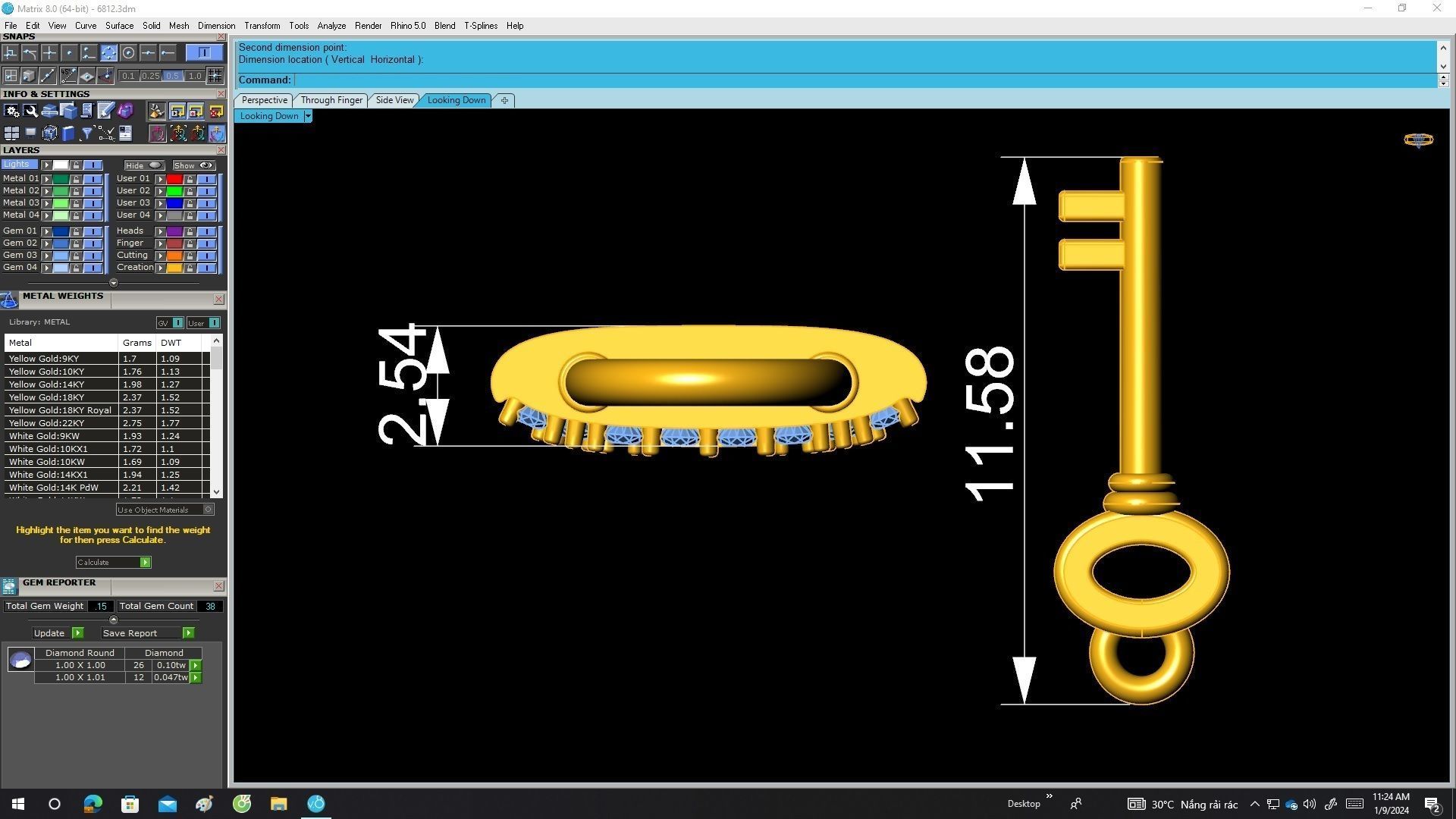Toggle the User library switch
1456x819 pixels.
point(214,323)
